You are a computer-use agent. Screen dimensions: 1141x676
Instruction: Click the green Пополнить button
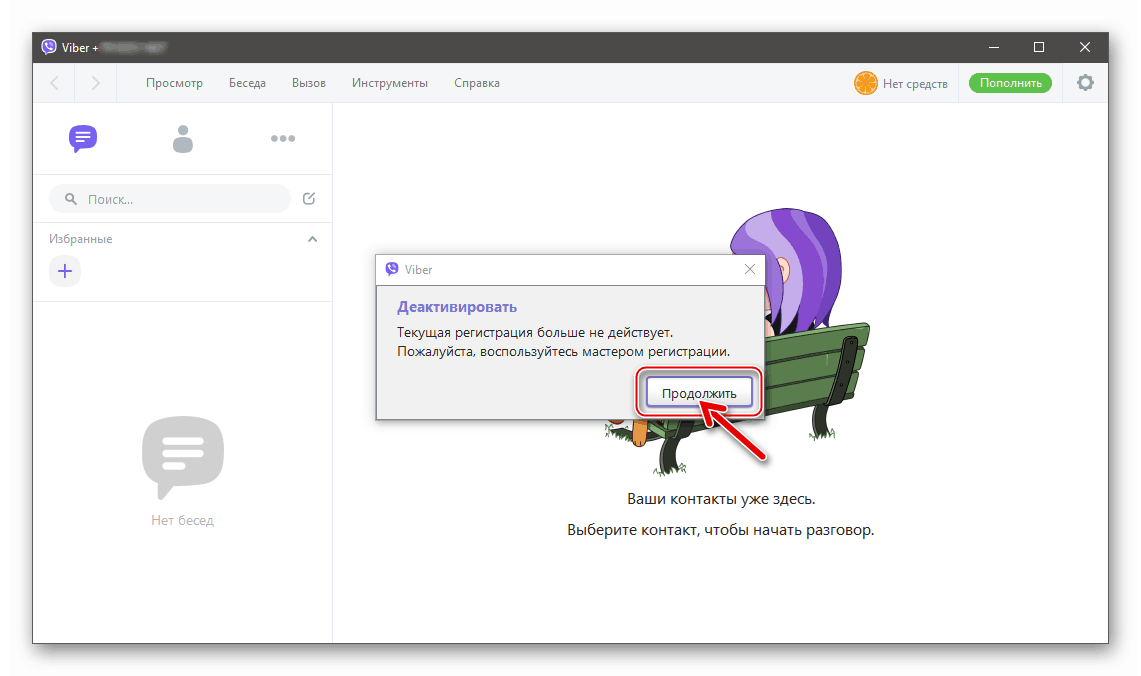pos(1010,83)
